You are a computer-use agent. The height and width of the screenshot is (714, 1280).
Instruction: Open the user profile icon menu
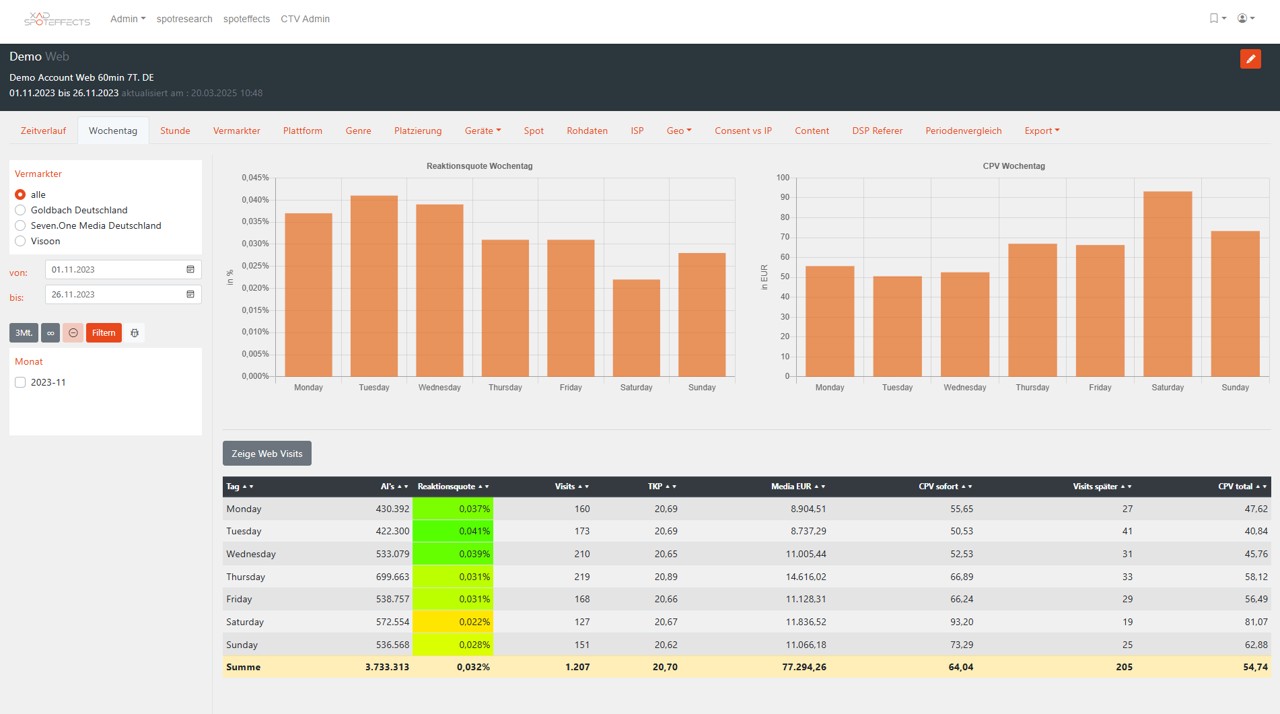[1245, 19]
